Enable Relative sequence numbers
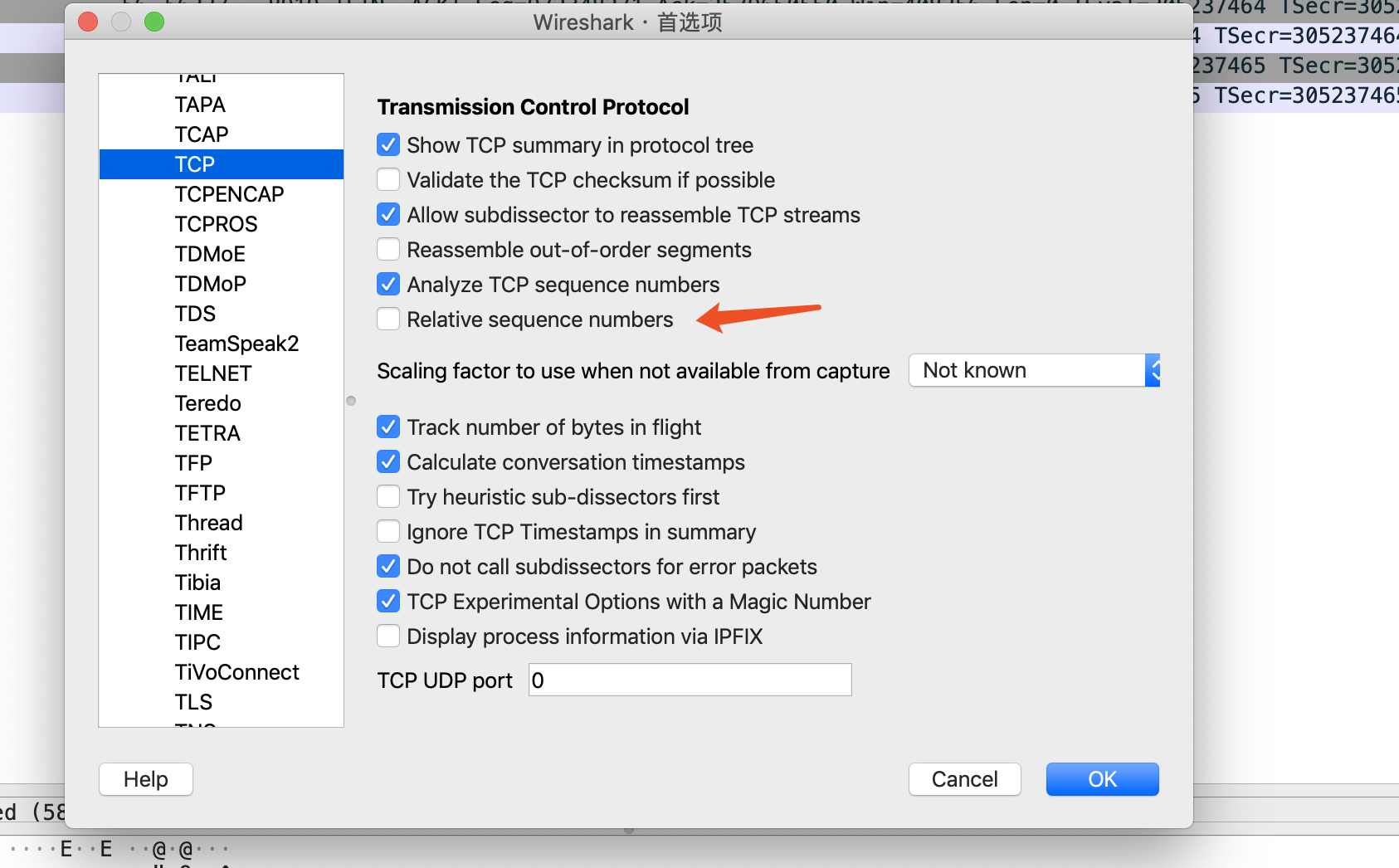This screenshot has height=868, width=1399. click(388, 319)
